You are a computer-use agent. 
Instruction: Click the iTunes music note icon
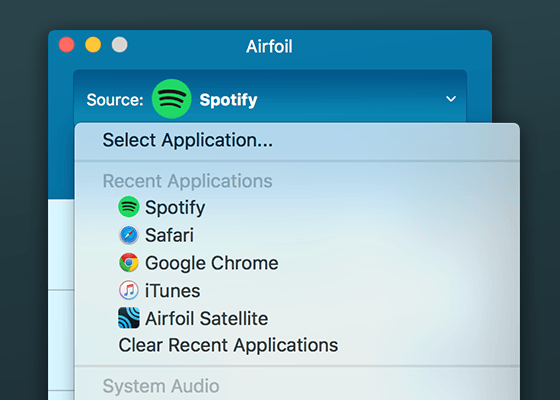[129, 290]
